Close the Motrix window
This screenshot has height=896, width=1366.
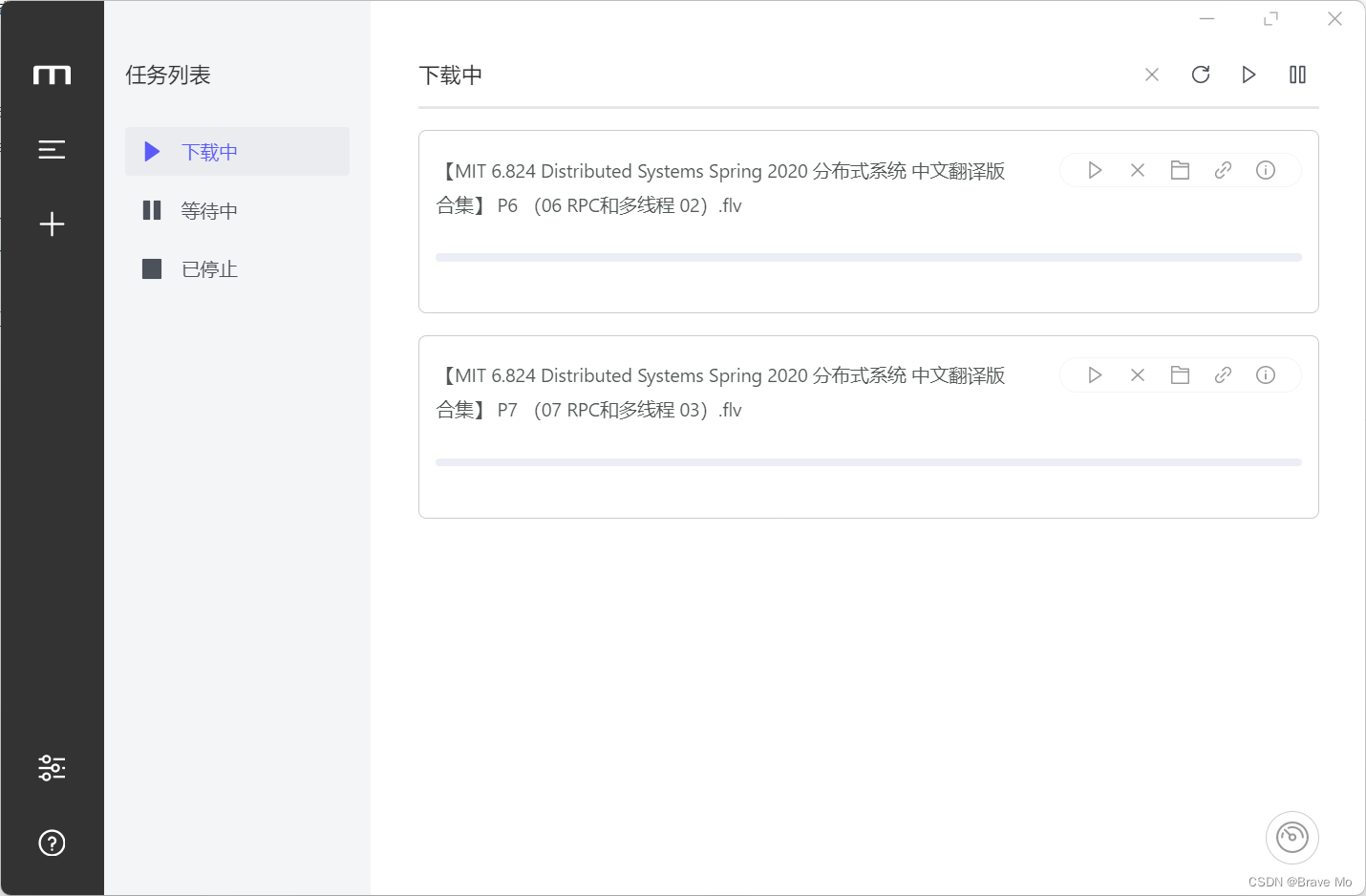pyautogui.click(x=1334, y=18)
